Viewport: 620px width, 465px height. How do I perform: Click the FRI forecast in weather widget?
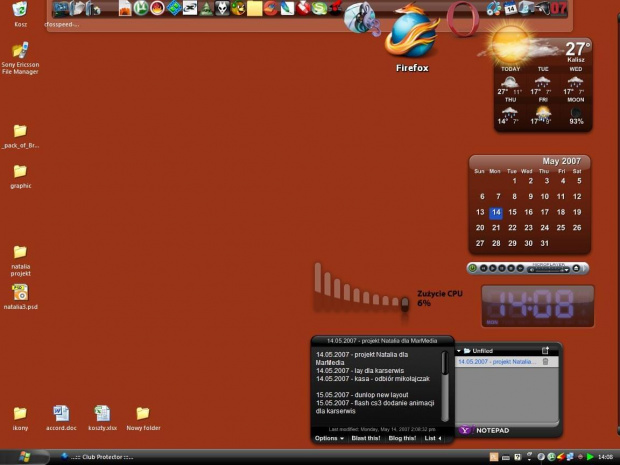point(542,112)
